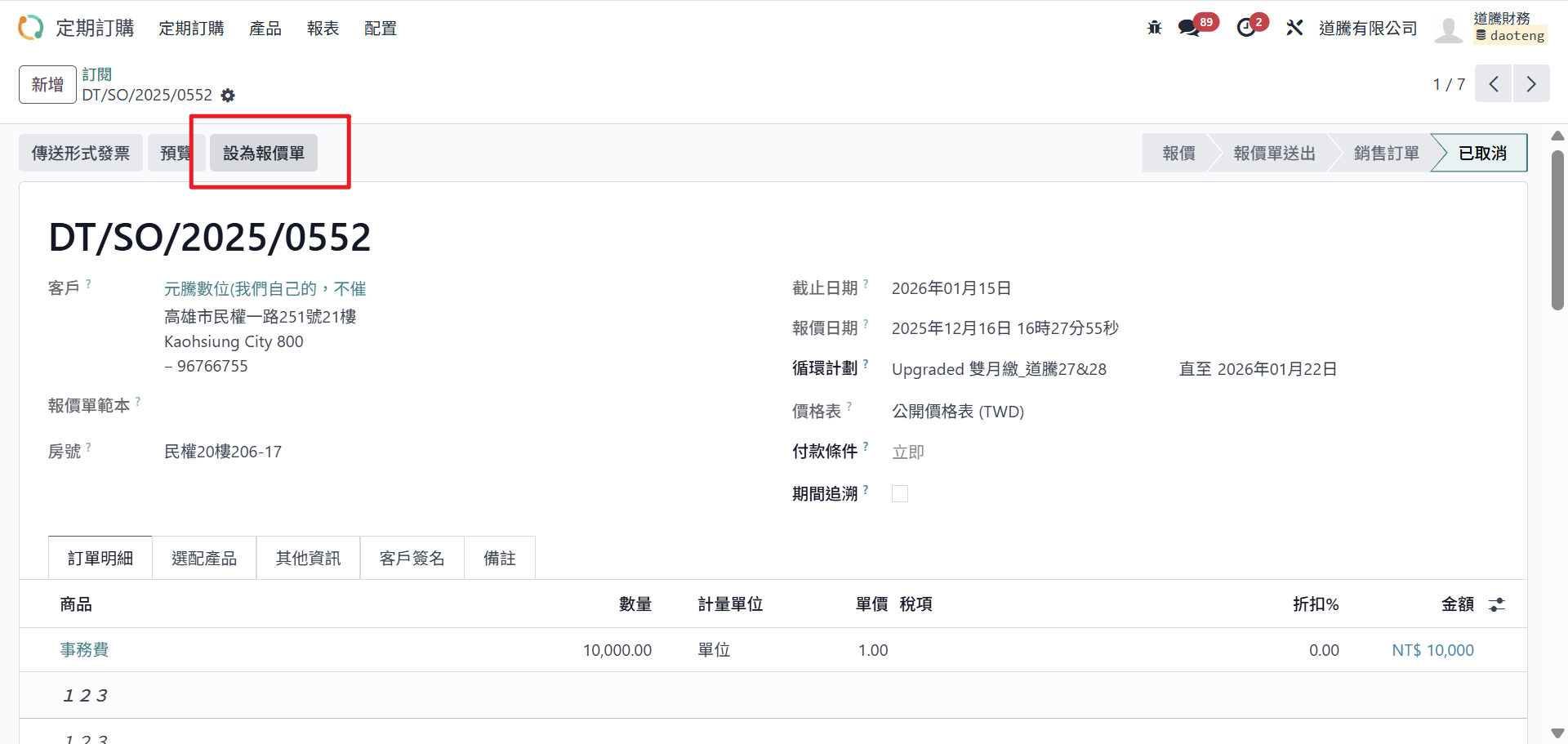Click the 設為報價單 button
Screen dimensions: 1568x744
[x=263, y=154]
